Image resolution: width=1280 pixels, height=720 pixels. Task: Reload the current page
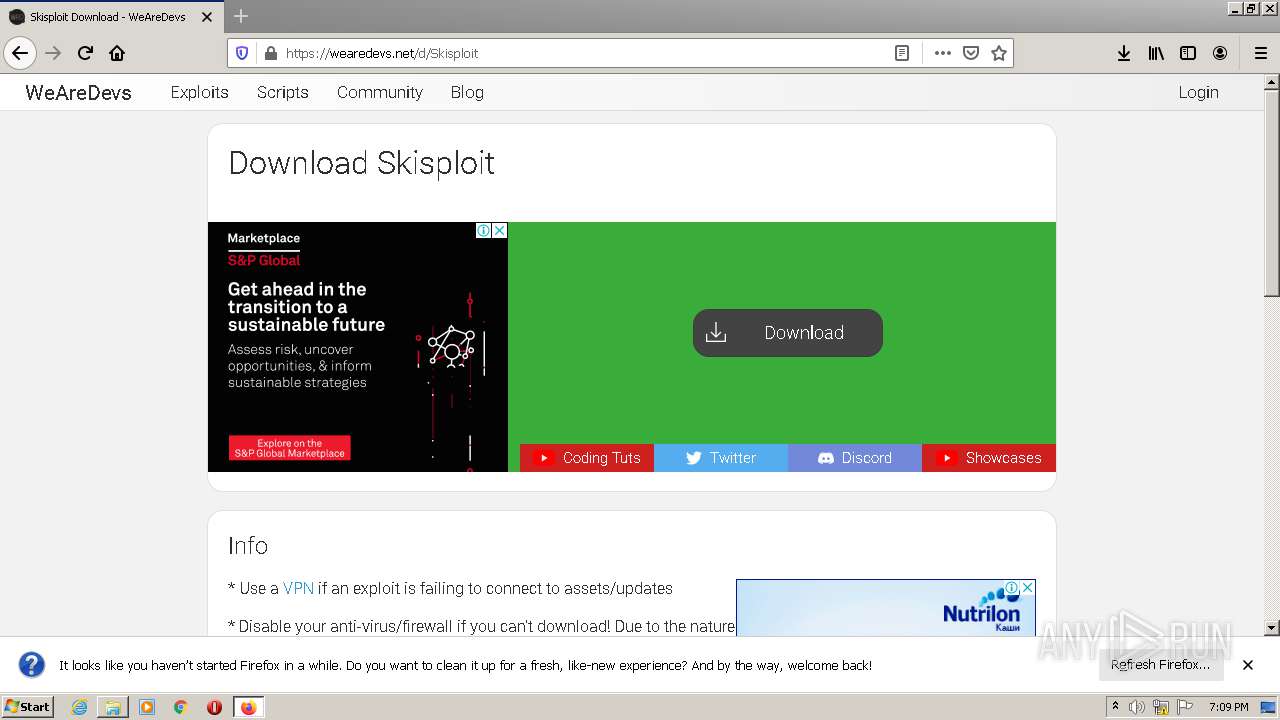85,53
